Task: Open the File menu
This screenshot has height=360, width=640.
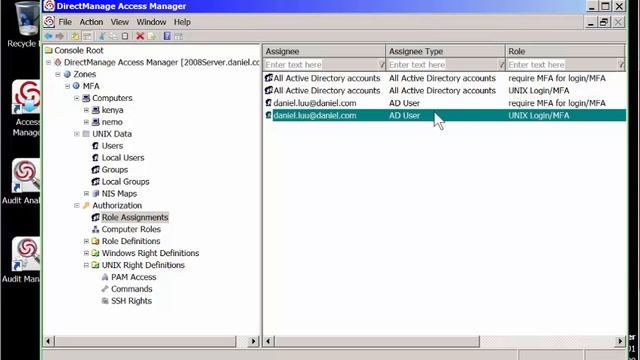Action: 65,22
